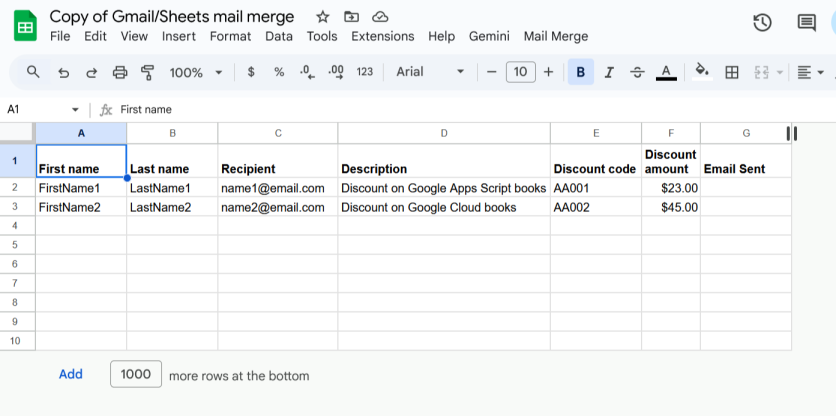
Task: Toggle strikethrough formatting
Action: (x=637, y=73)
